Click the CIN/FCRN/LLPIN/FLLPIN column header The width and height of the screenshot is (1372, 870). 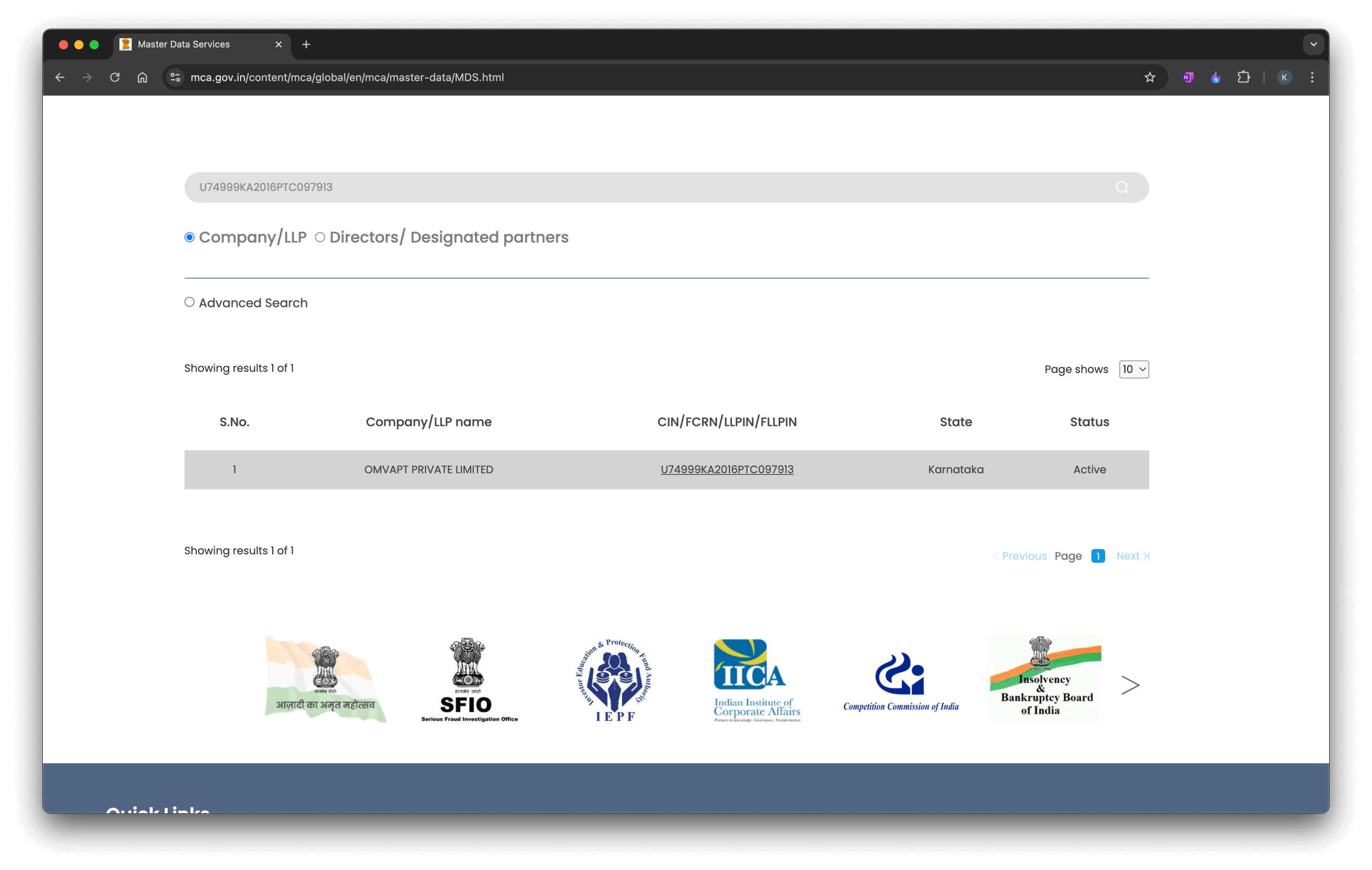point(726,422)
